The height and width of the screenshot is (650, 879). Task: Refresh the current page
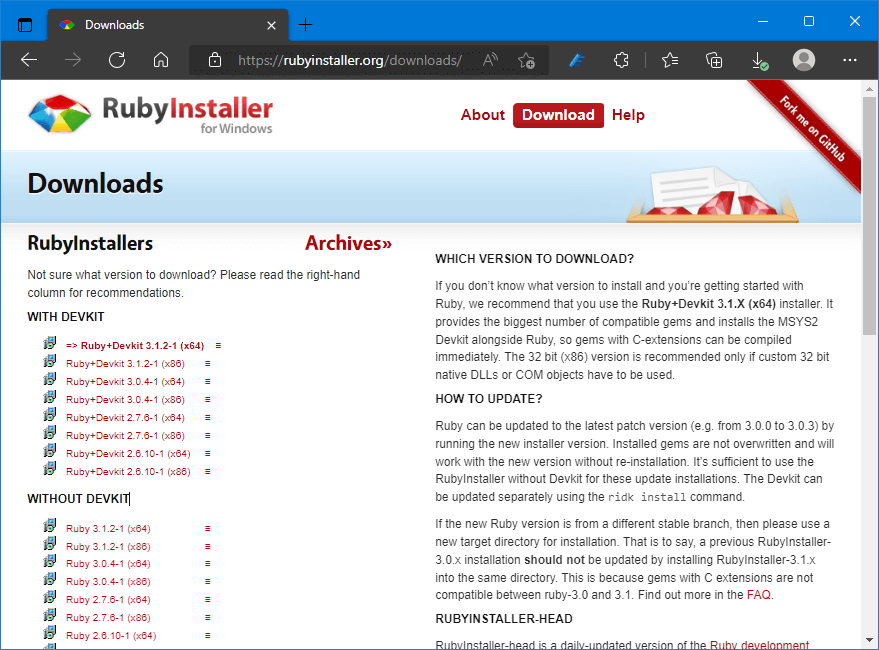117,59
